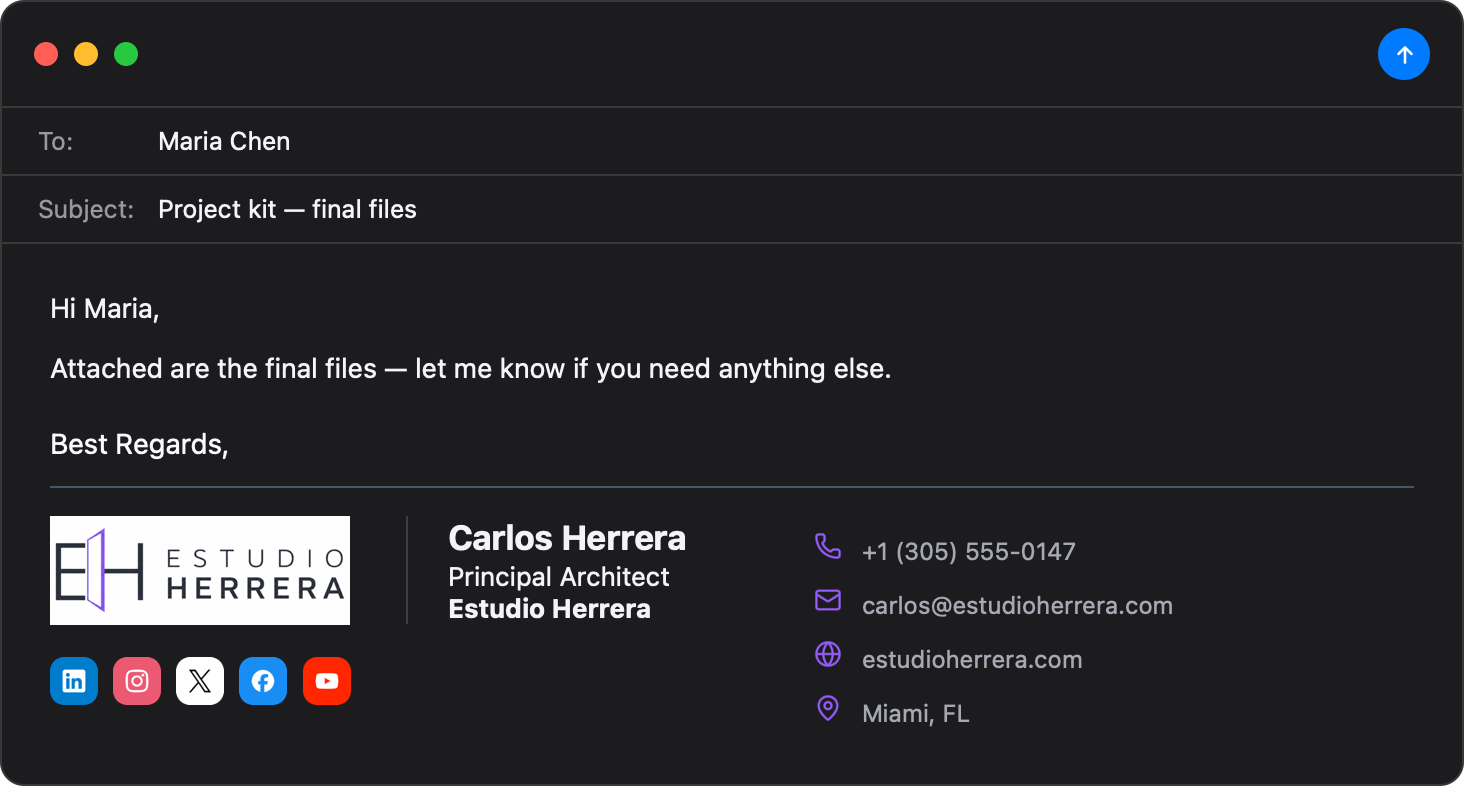Click phone number +1 (305) 555-0147
The height and width of the screenshot is (786, 1464).
[969, 552]
